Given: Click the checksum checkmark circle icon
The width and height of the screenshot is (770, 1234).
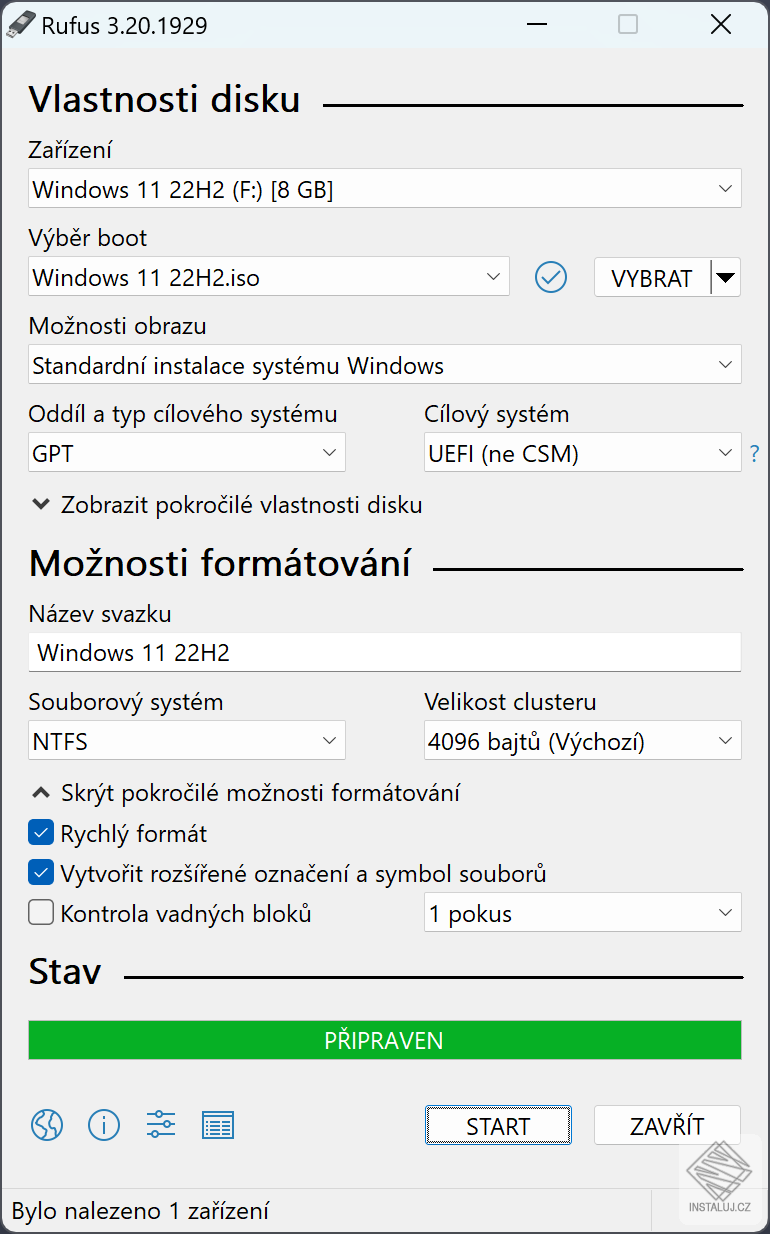Looking at the screenshot, I should pos(551,277).
